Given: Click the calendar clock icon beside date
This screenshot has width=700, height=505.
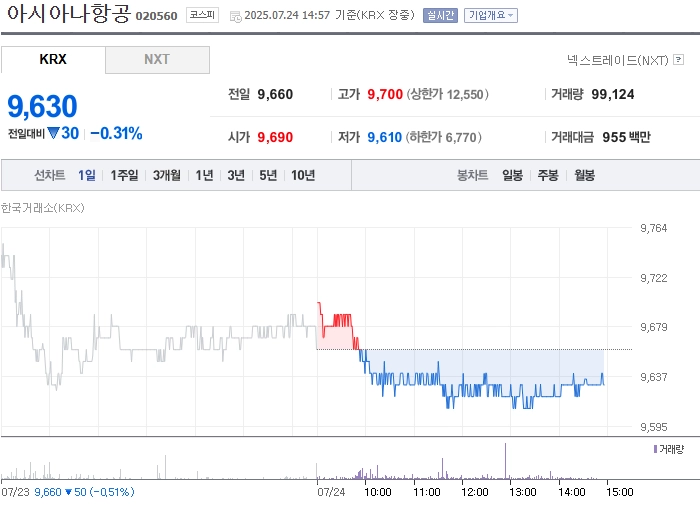Looking at the screenshot, I should (x=235, y=17).
